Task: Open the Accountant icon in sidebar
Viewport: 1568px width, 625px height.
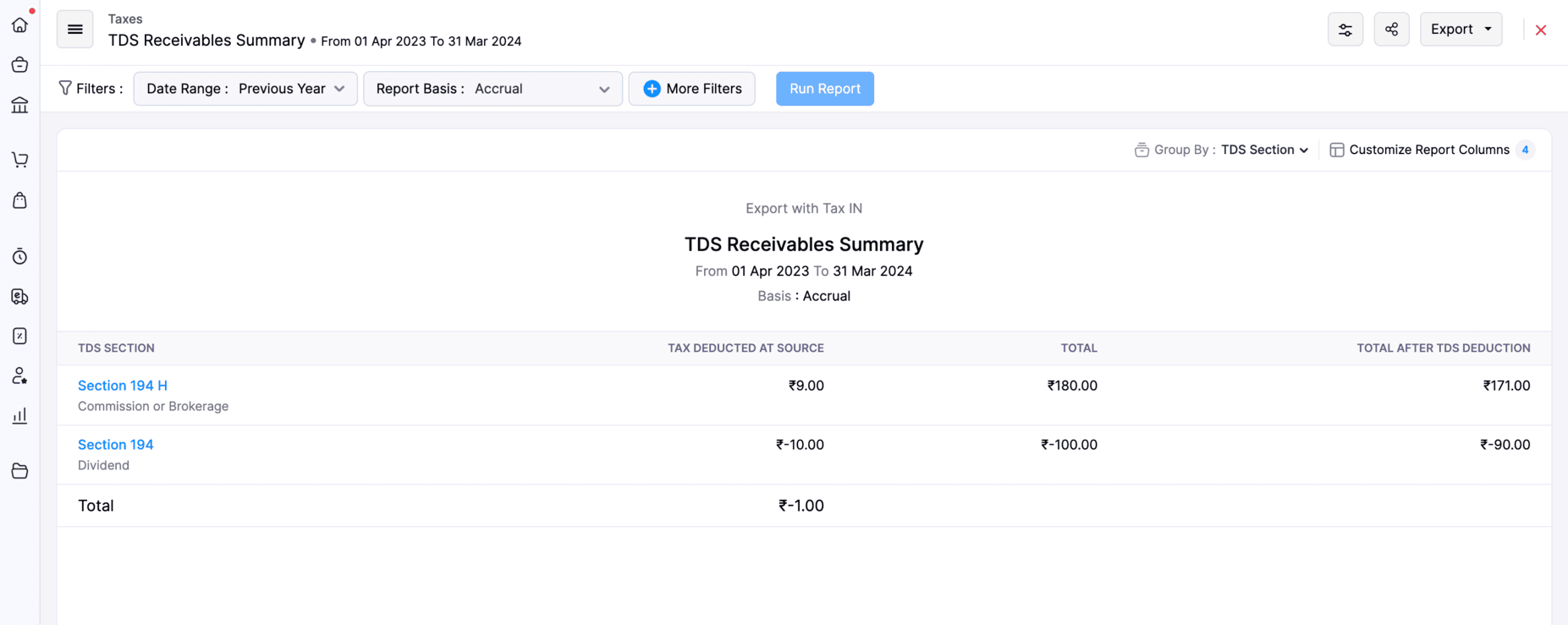Action: click(19, 376)
